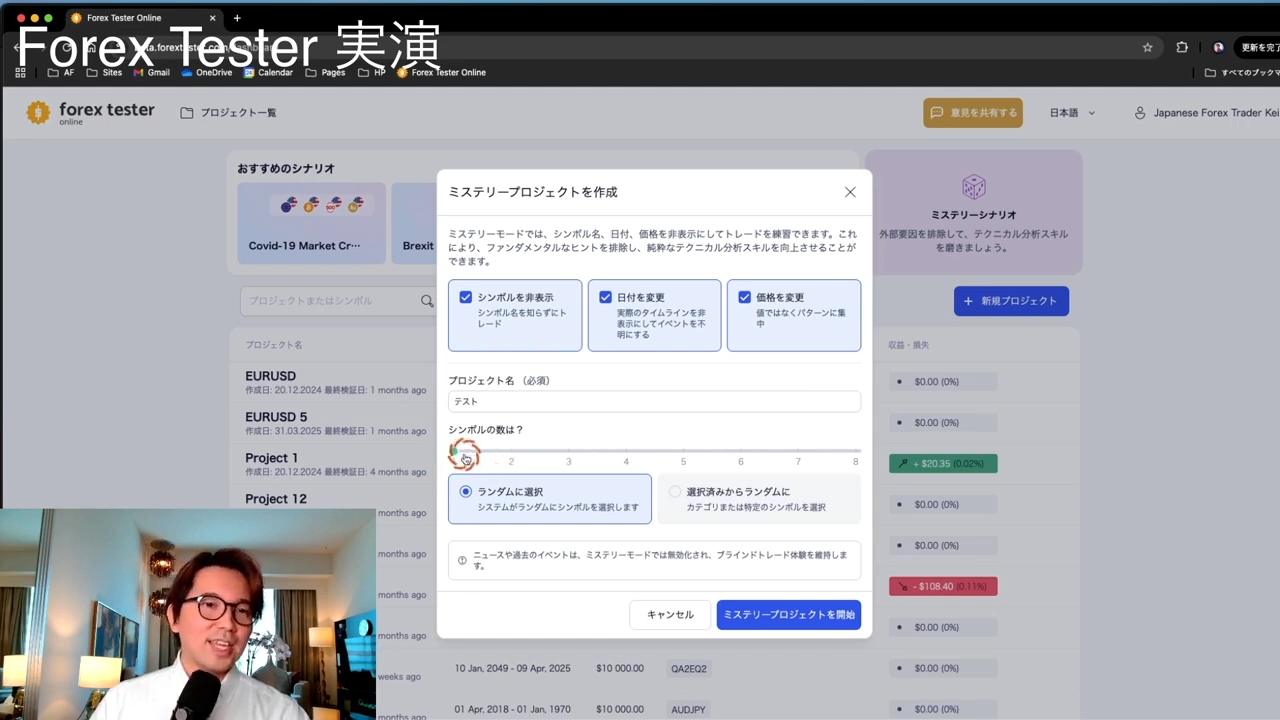Click the search magnifier icon
The width and height of the screenshot is (1280, 720).
click(x=427, y=301)
